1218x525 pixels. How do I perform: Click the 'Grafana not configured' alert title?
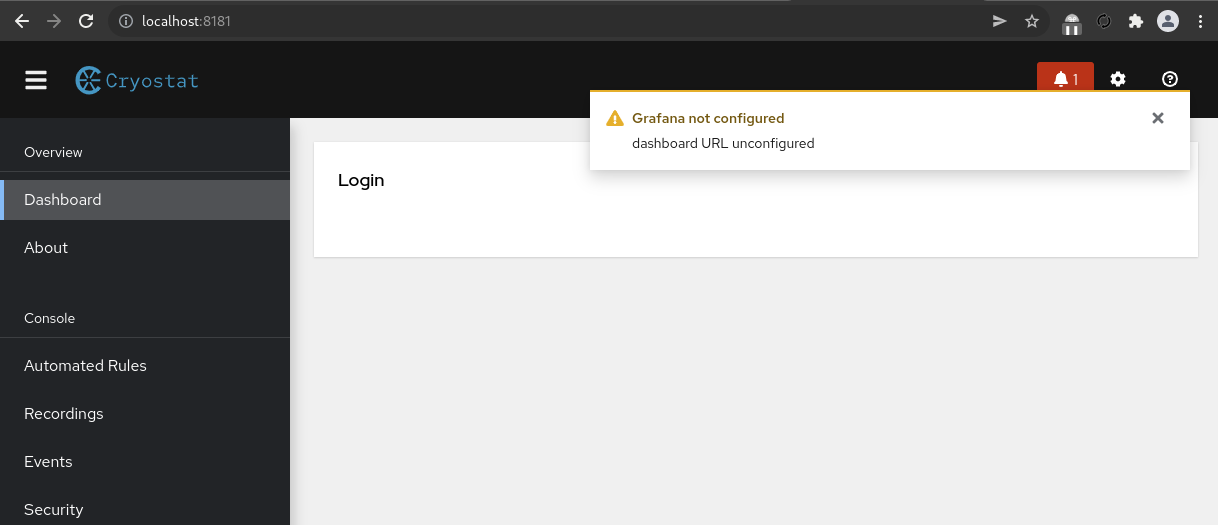(x=708, y=118)
